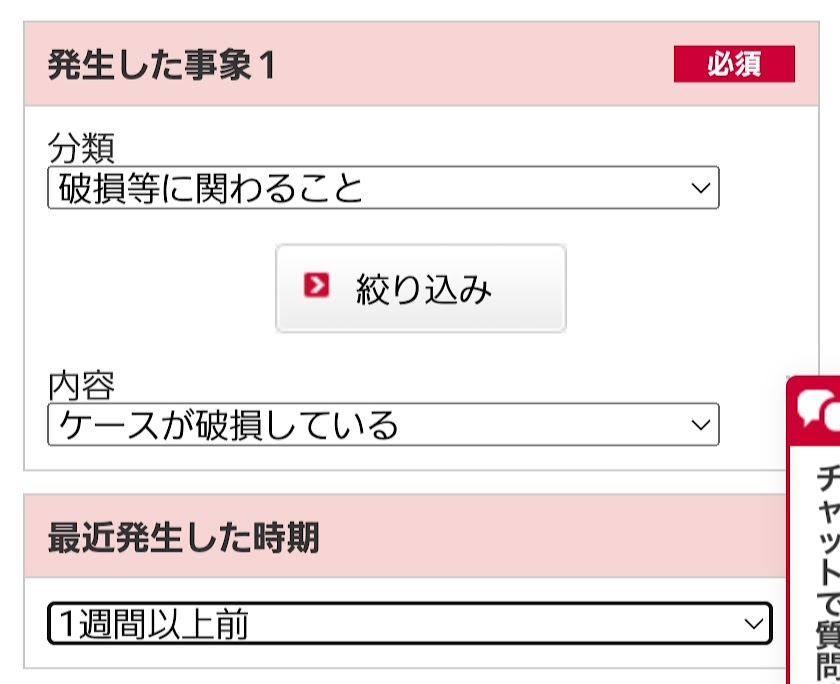Expand the 内容 dropdown showing ケースが破損している
840x684 pixels.
click(383, 425)
